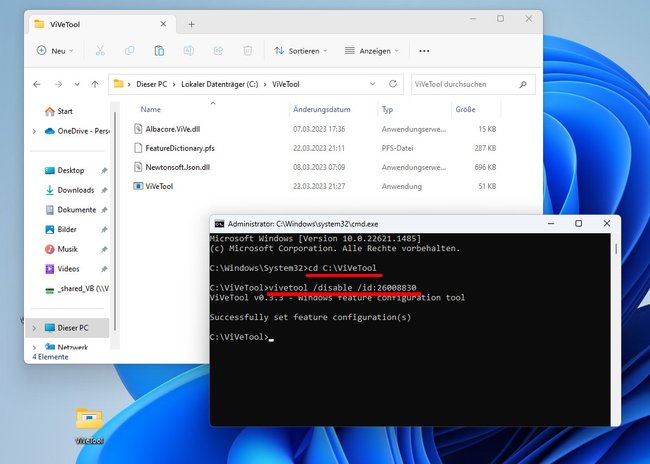650x464 pixels.
Task: Click the date 22.03.2023 21:27
Action: 319,186
